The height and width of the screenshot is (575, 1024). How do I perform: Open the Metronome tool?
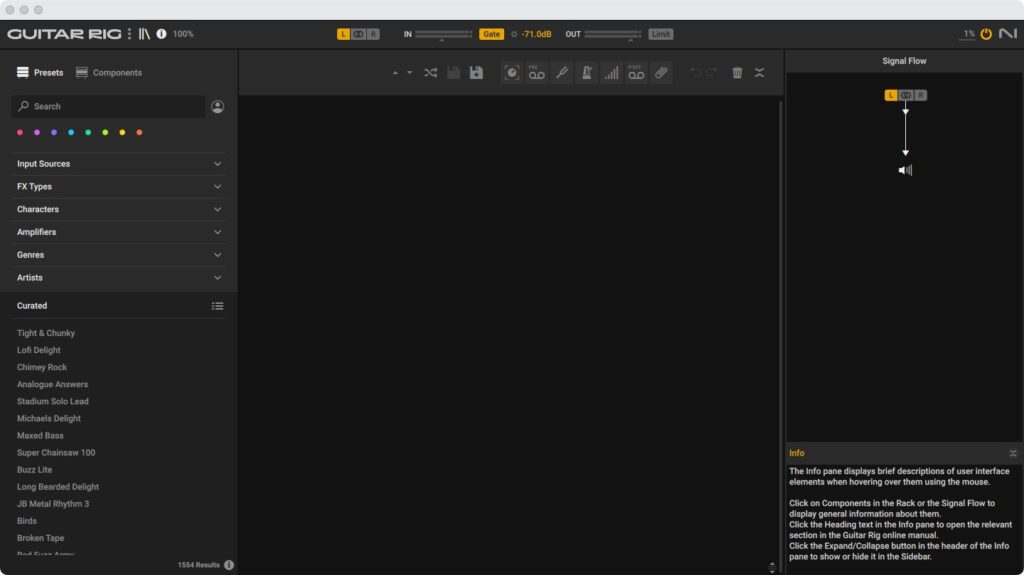pyautogui.click(x=586, y=73)
